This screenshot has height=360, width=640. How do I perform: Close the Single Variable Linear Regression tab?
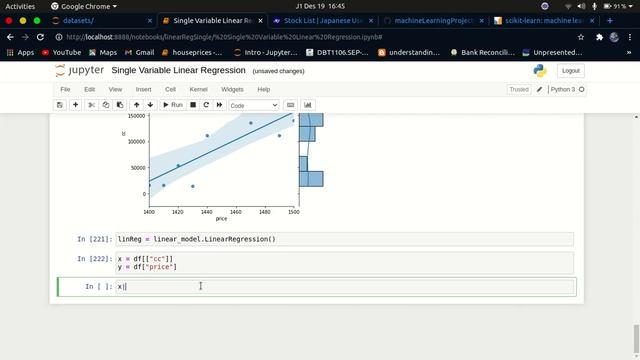[x=260, y=20]
